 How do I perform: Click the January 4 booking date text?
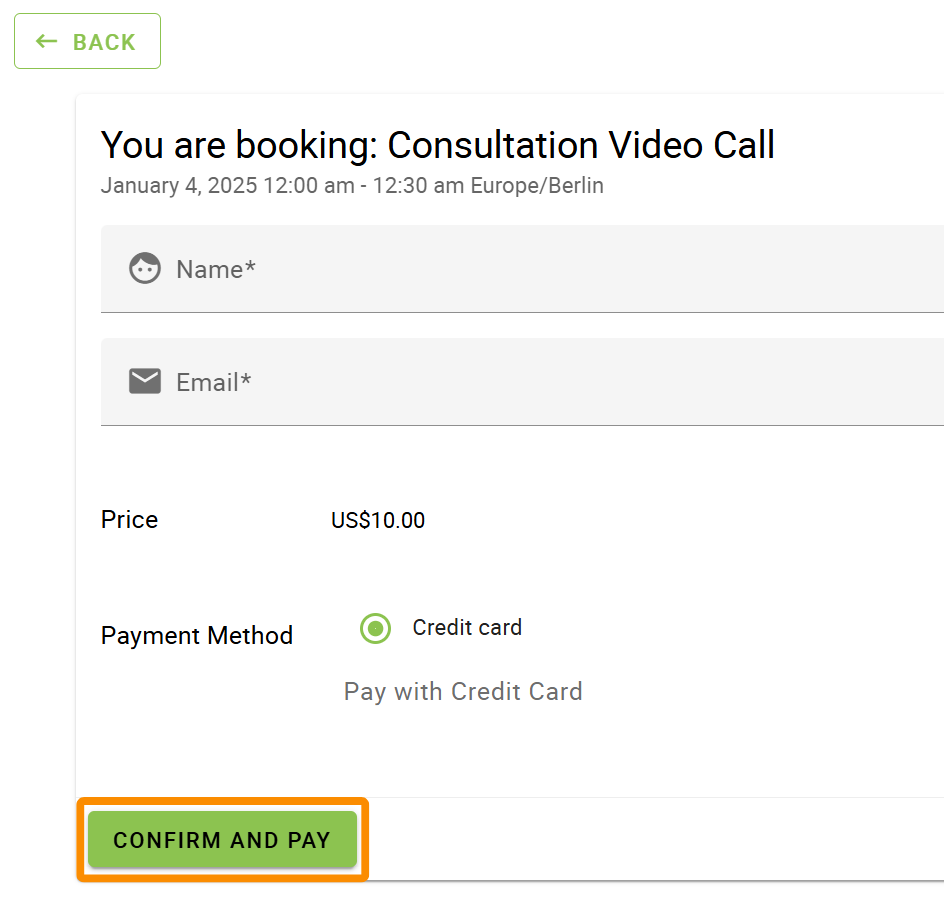(350, 185)
